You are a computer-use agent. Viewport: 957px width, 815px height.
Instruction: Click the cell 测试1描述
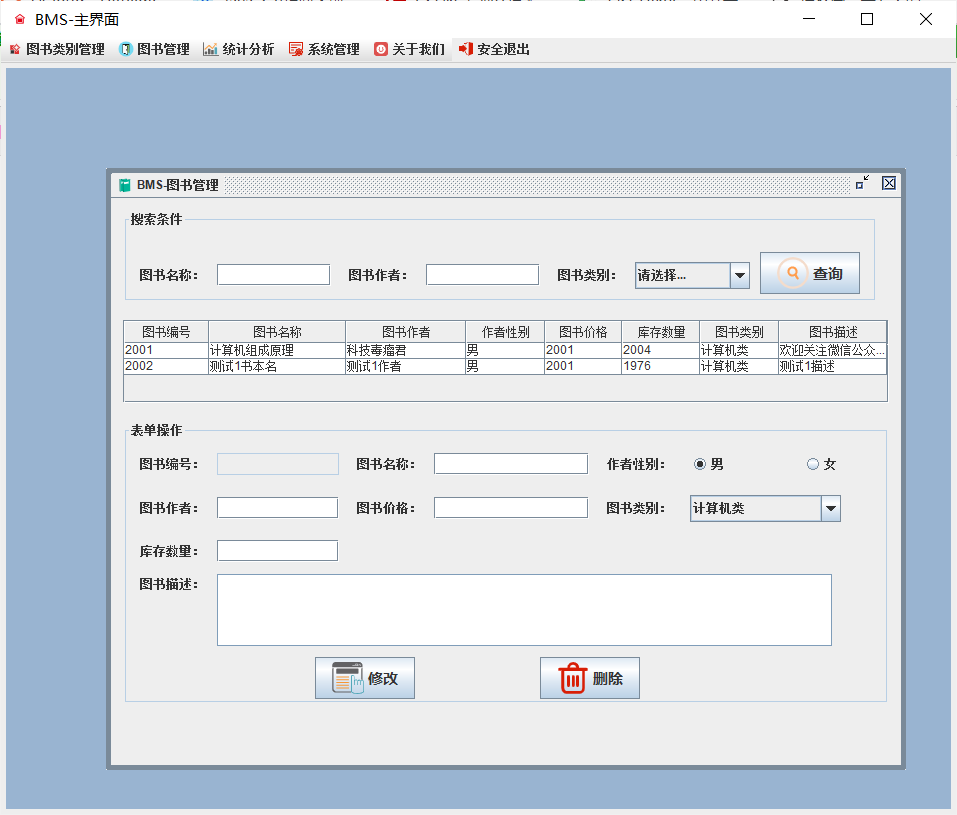coord(832,366)
